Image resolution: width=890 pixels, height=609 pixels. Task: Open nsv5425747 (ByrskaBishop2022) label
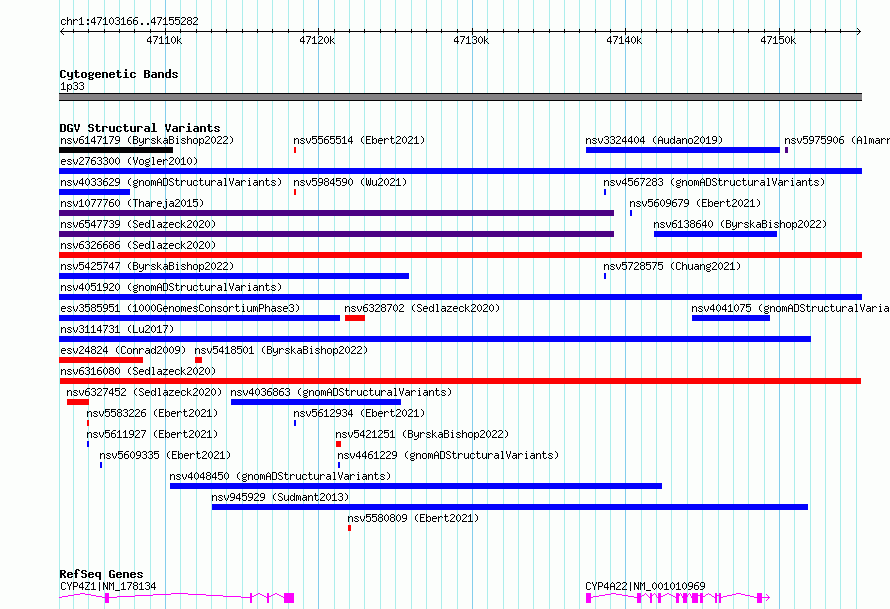pyautogui.click(x=147, y=266)
